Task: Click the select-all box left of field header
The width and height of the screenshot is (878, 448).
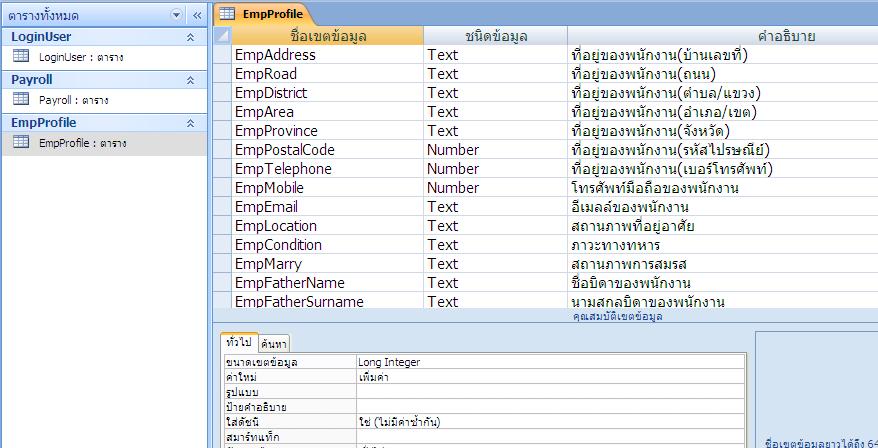Action: (222, 36)
